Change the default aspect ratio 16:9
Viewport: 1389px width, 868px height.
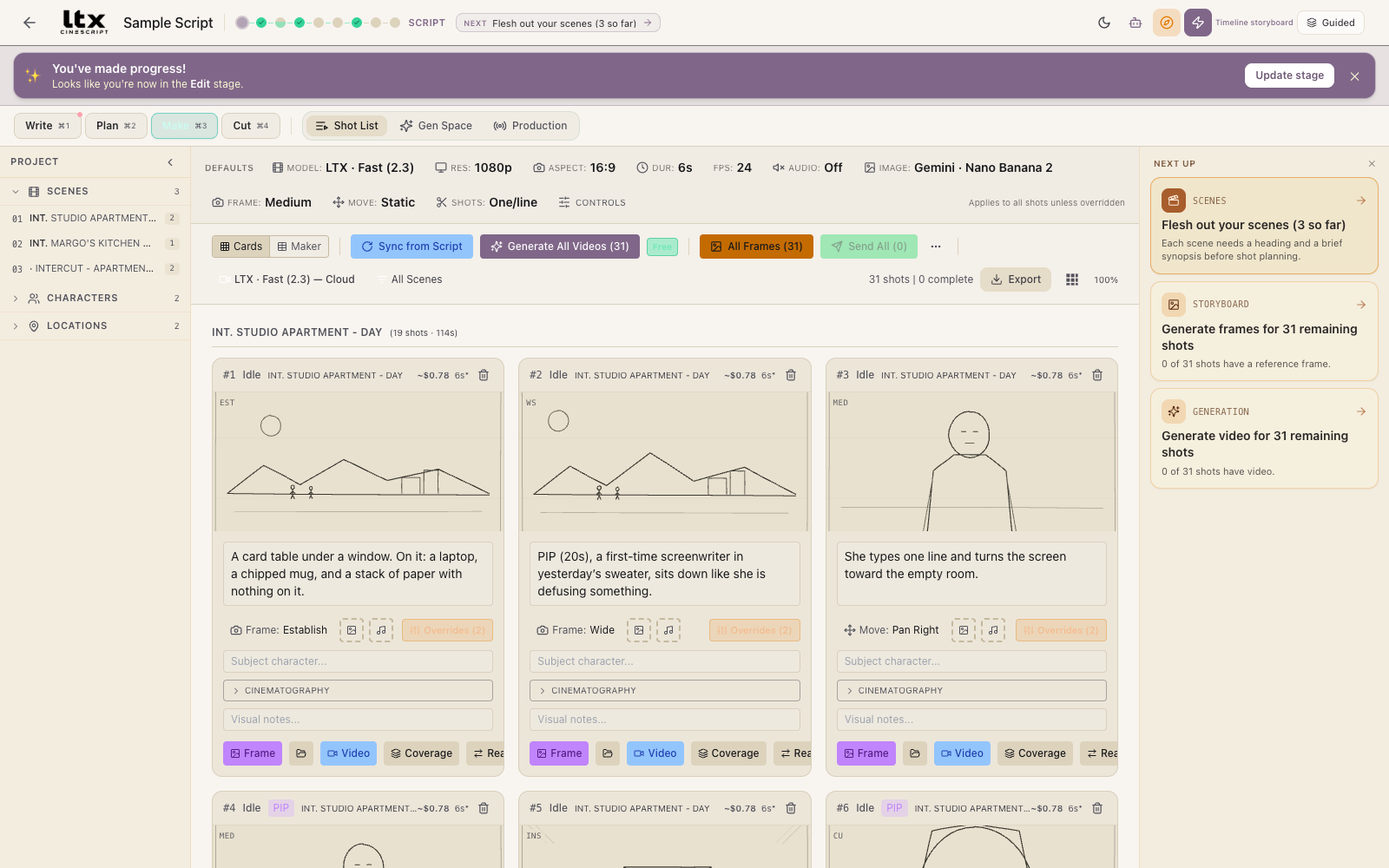pyautogui.click(x=574, y=168)
